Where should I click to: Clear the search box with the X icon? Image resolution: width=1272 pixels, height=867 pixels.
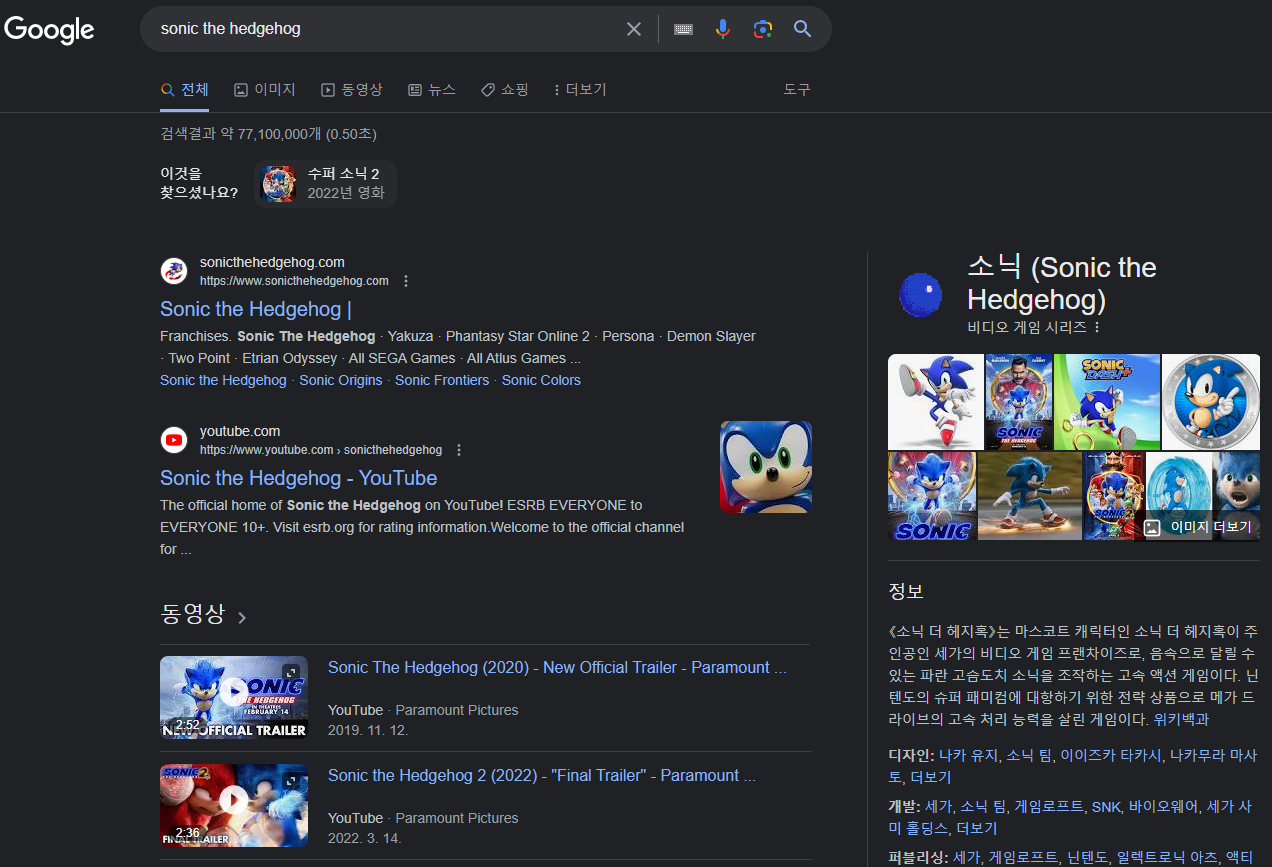(x=634, y=29)
